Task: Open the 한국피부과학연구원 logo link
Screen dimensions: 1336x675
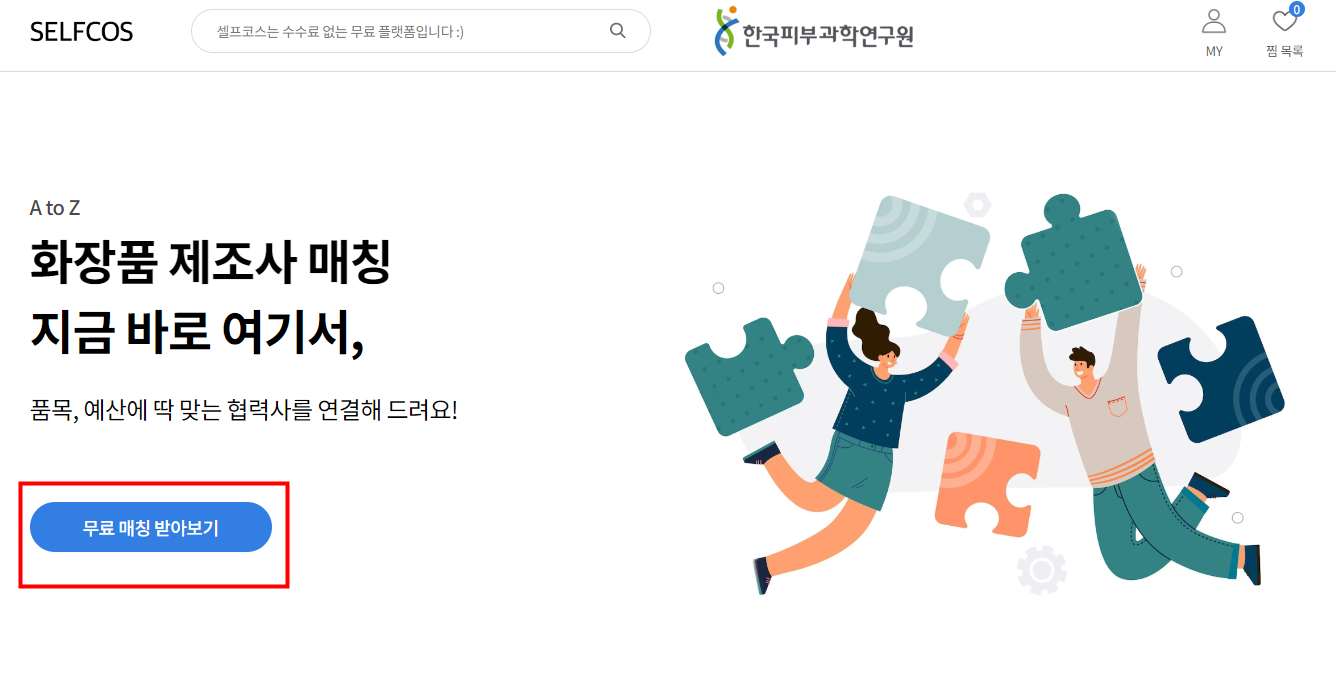Action: coord(814,31)
